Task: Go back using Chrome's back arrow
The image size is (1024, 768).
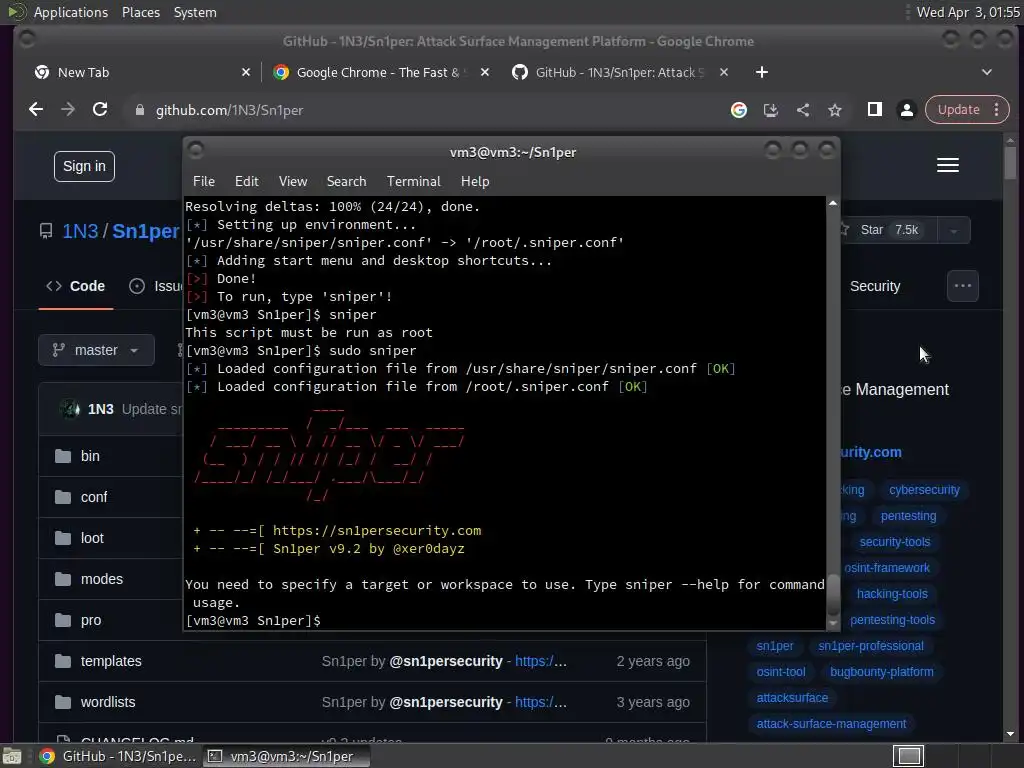Action: [x=36, y=110]
